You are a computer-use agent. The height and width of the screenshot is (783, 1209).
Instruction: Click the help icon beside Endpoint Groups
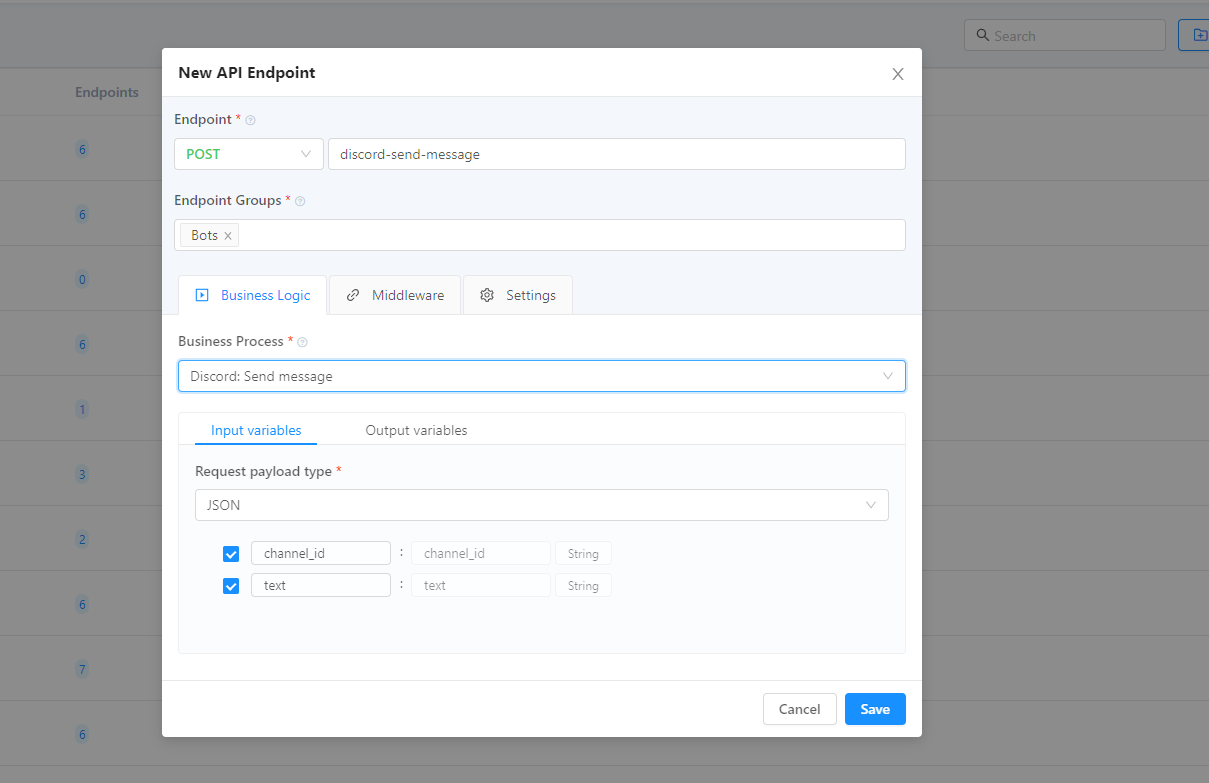(299, 200)
